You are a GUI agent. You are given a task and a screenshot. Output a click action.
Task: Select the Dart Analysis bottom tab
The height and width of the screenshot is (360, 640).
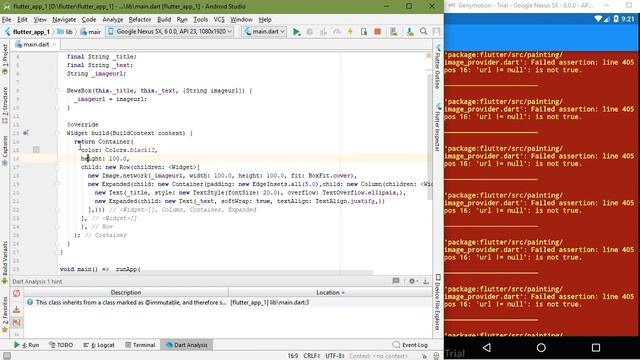187,345
